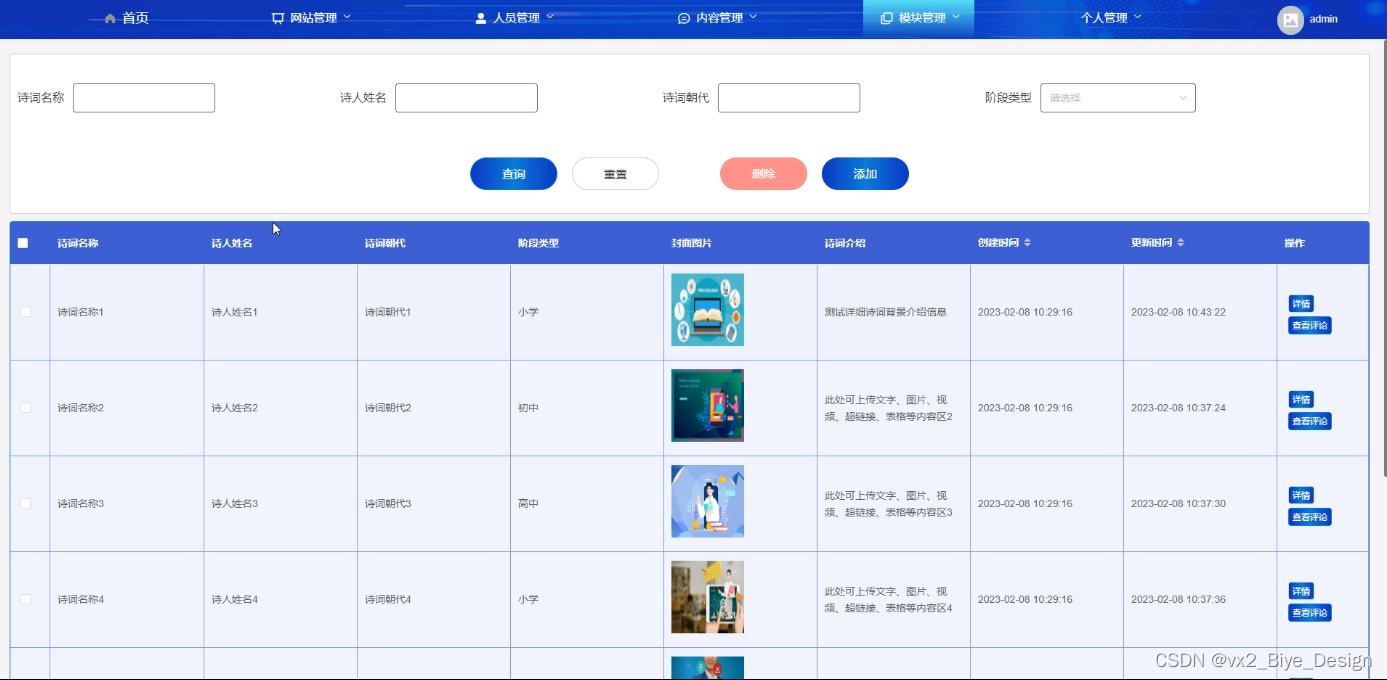
Task: Click 查看评论 for 诗词名称3 row
Action: pos(1310,517)
